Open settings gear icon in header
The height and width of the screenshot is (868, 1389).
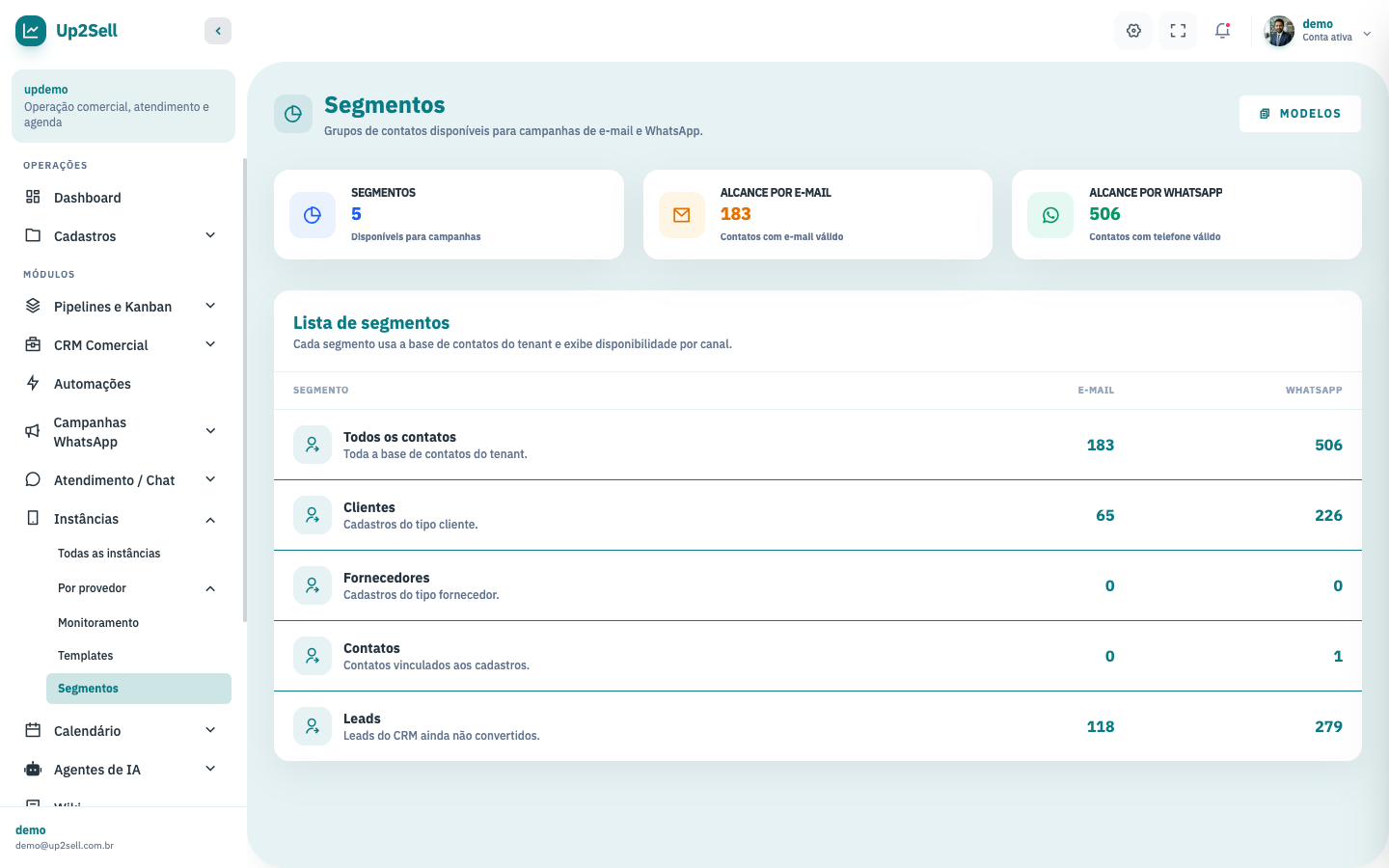tap(1133, 31)
